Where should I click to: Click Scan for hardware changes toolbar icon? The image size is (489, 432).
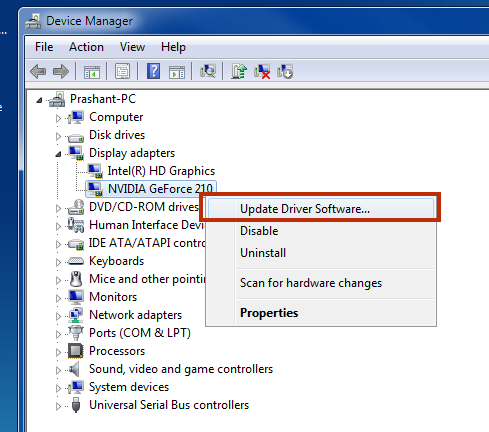[x=208, y=71]
